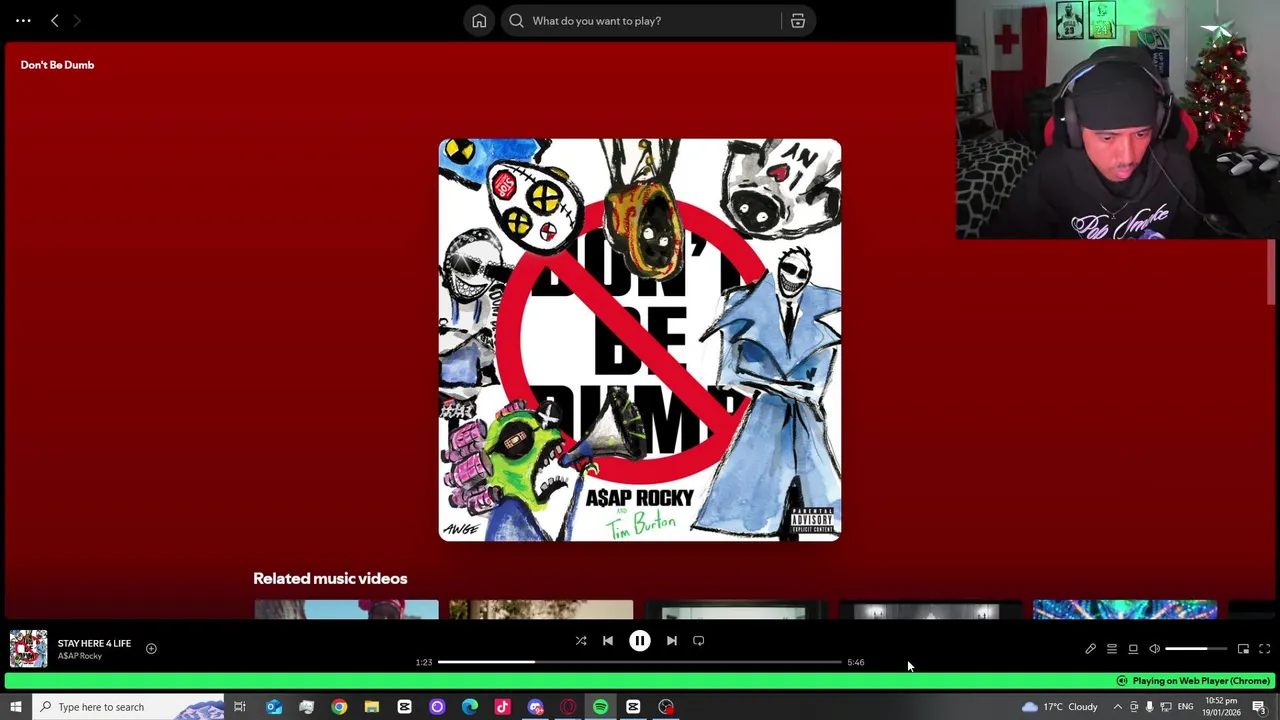1280x720 pixels.
Task: Click the 1:23 elapsed time text
Action: click(424, 662)
